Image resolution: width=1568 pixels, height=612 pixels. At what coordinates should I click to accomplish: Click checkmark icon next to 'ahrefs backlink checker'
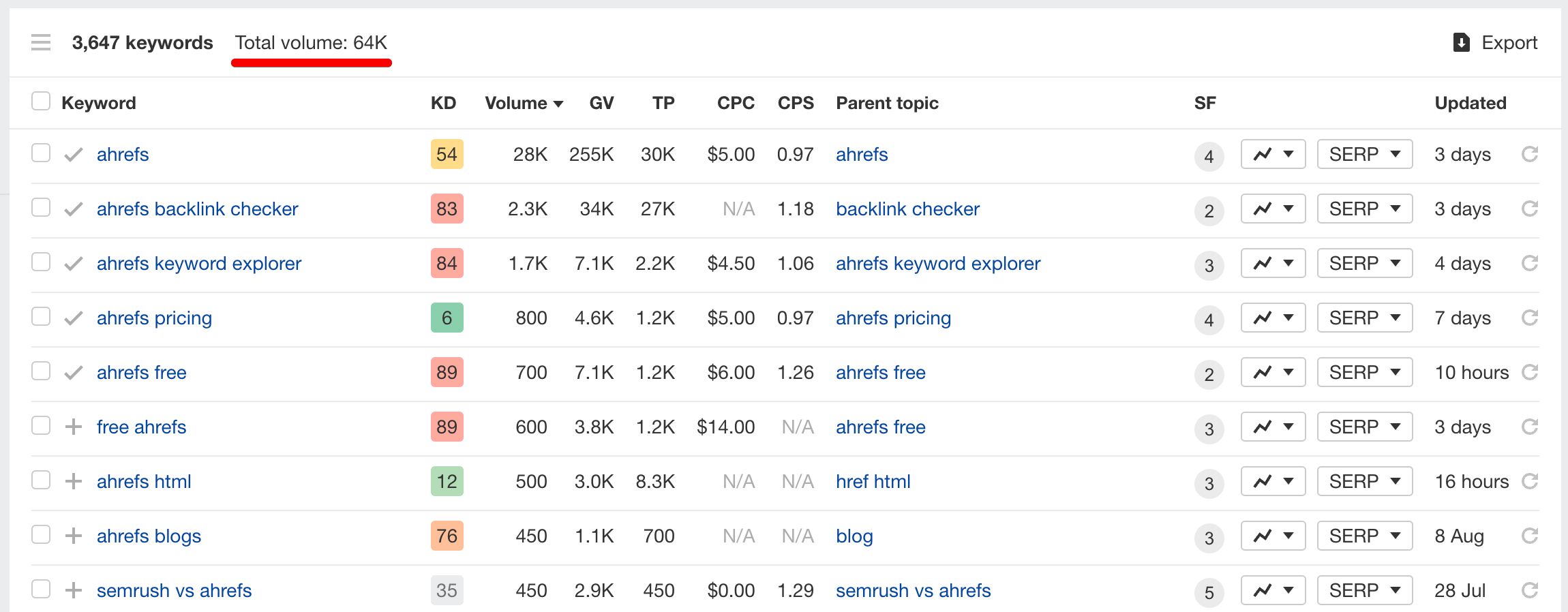pos(74,209)
